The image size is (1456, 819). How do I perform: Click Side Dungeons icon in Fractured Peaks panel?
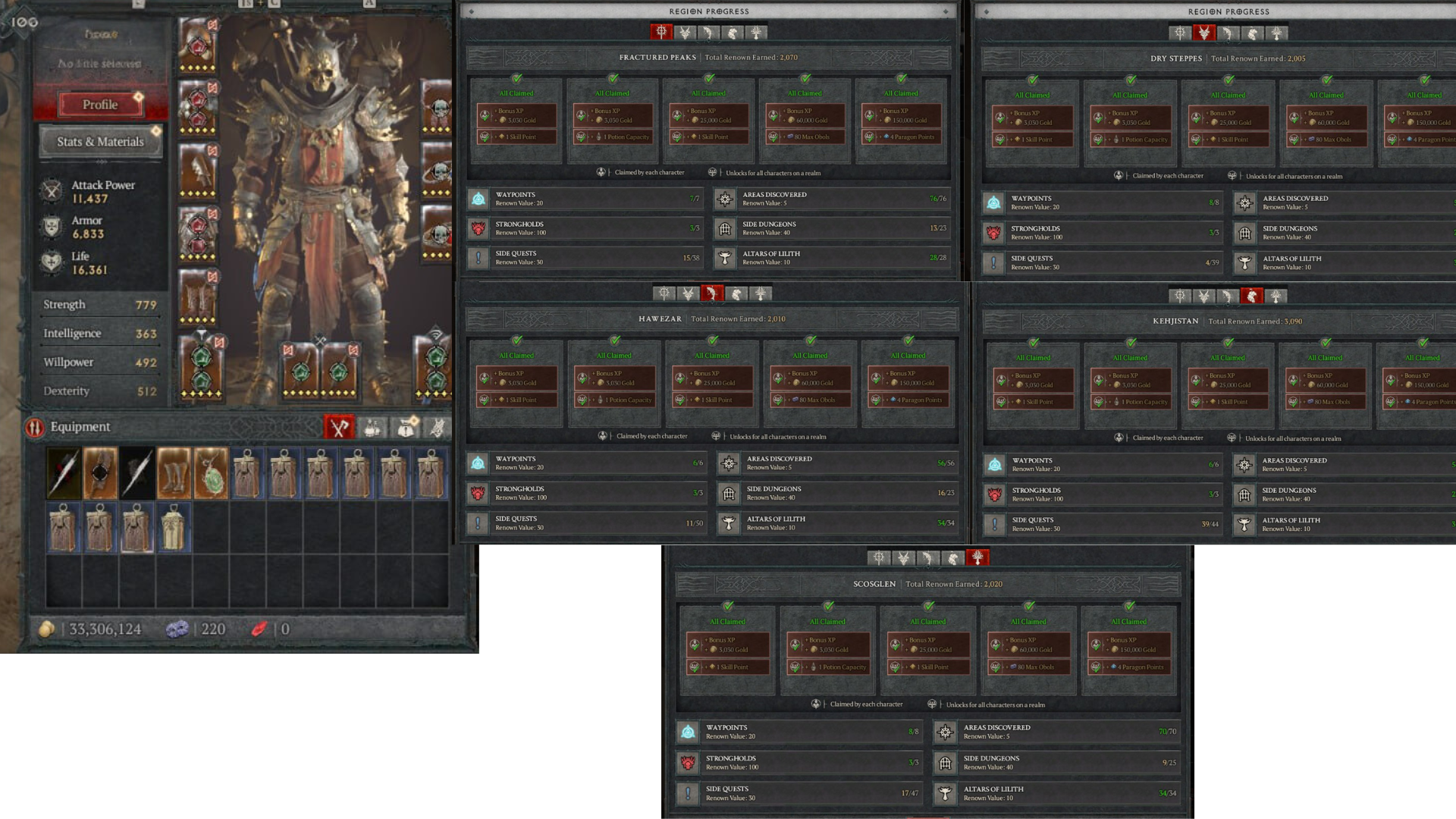tap(725, 228)
